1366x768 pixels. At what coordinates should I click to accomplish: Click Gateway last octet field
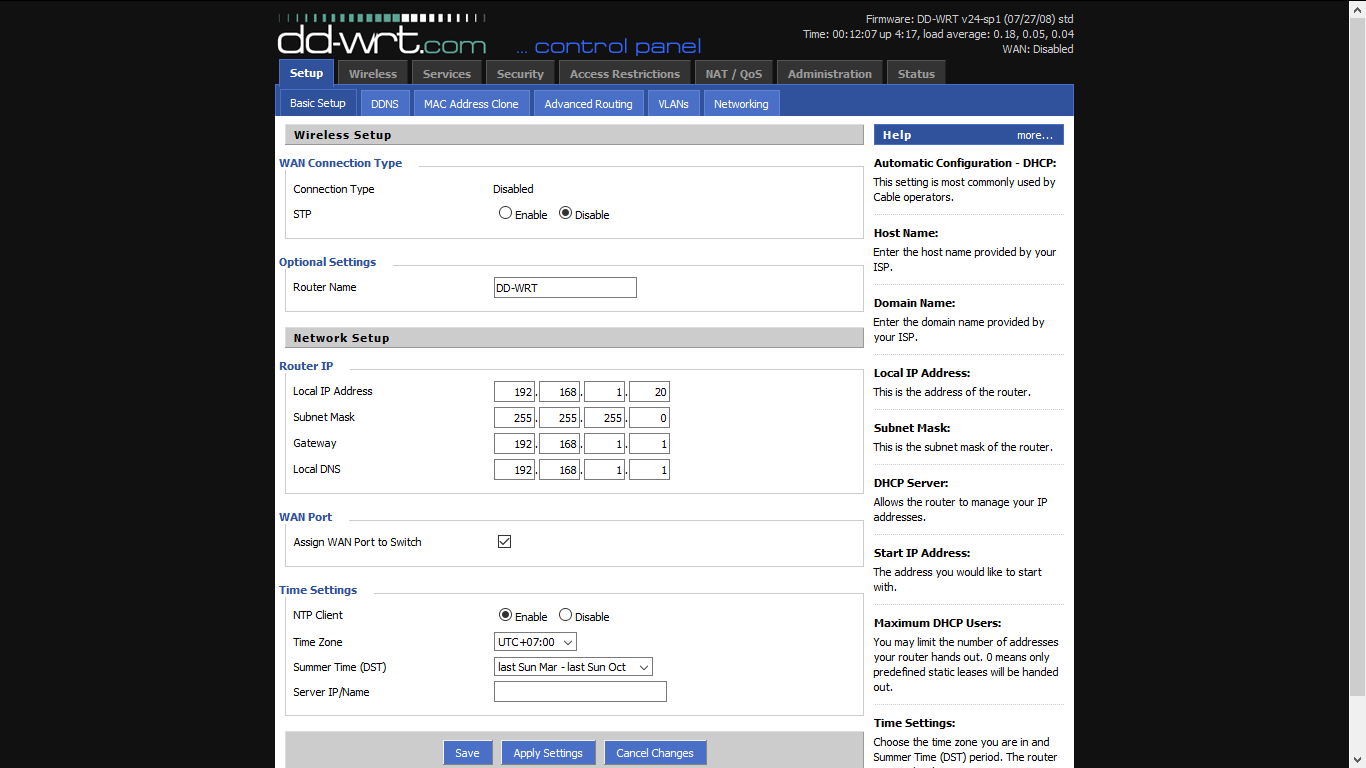[x=649, y=444]
